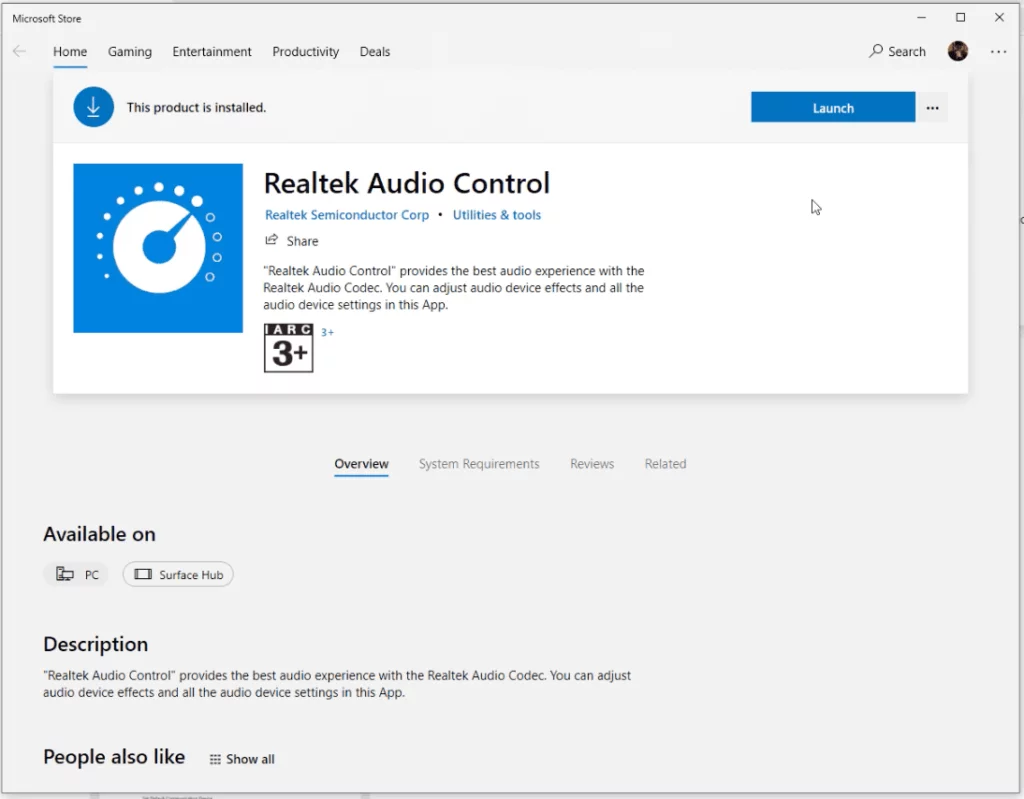
Task: Switch to the Gaming tab
Action: [x=129, y=52]
